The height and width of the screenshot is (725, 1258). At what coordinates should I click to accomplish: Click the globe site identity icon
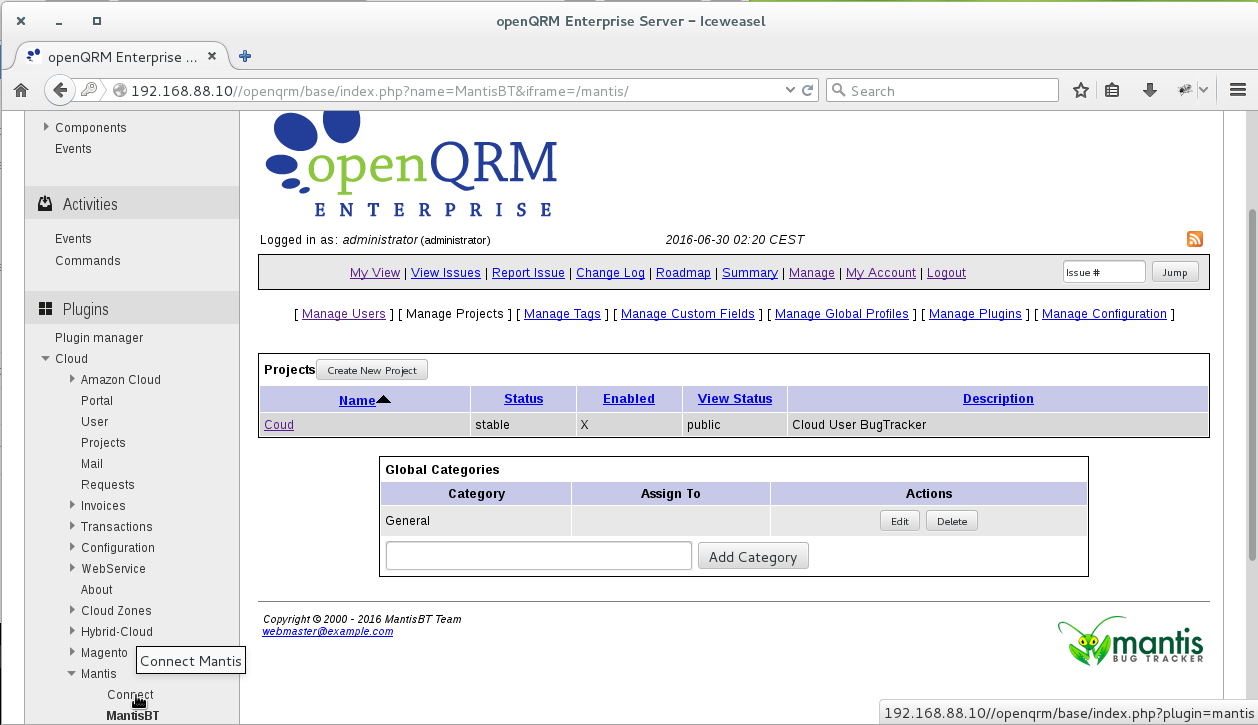pos(120,90)
